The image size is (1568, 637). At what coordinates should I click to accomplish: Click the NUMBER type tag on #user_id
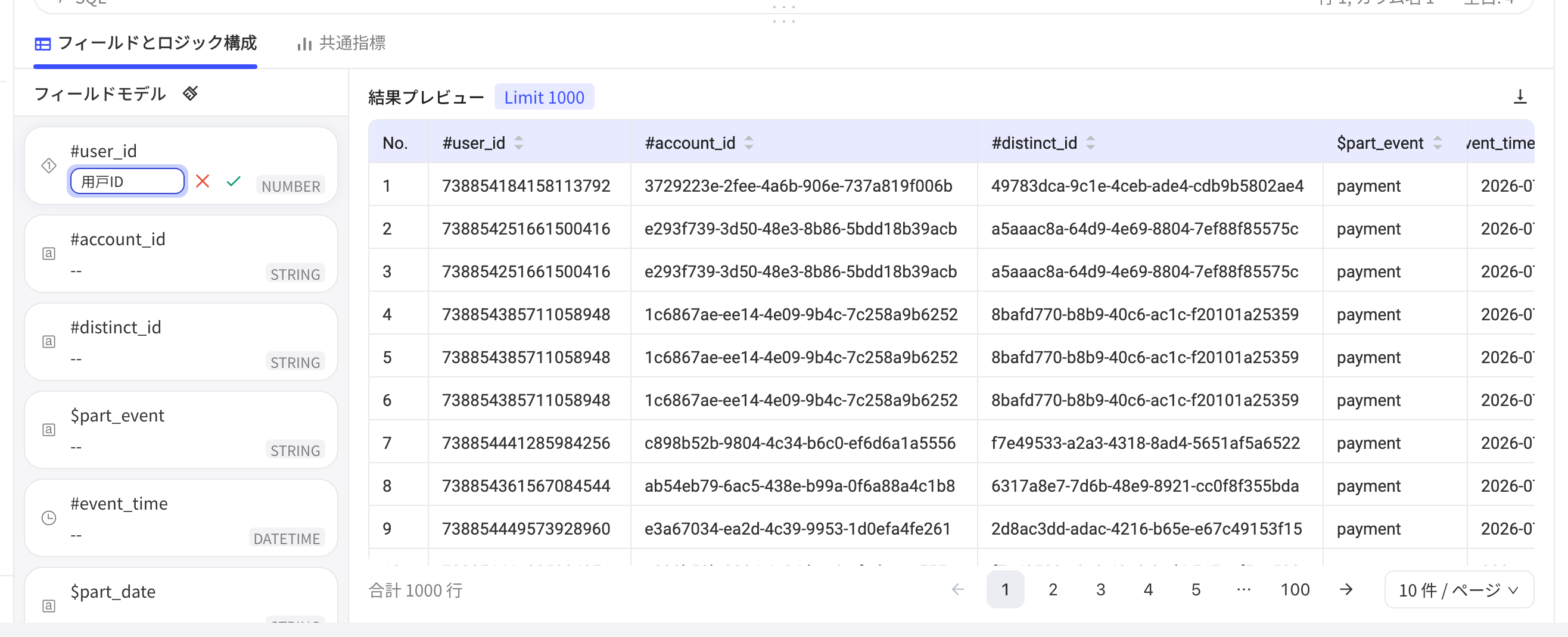(290, 186)
